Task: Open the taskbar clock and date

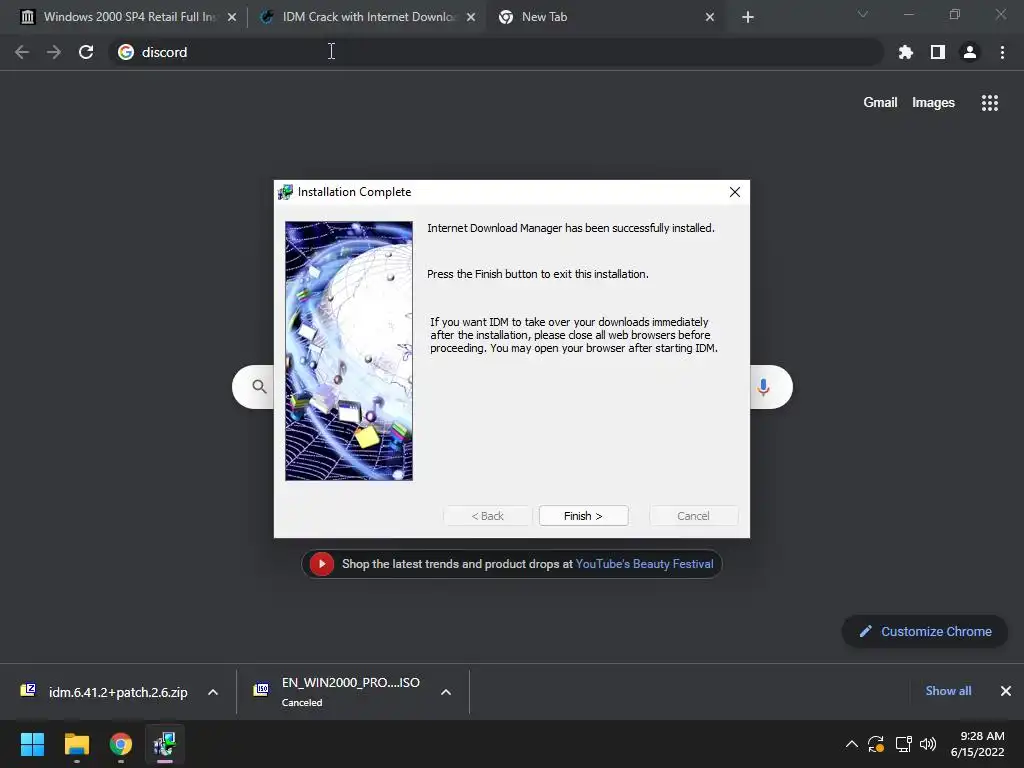Action: pos(978,744)
